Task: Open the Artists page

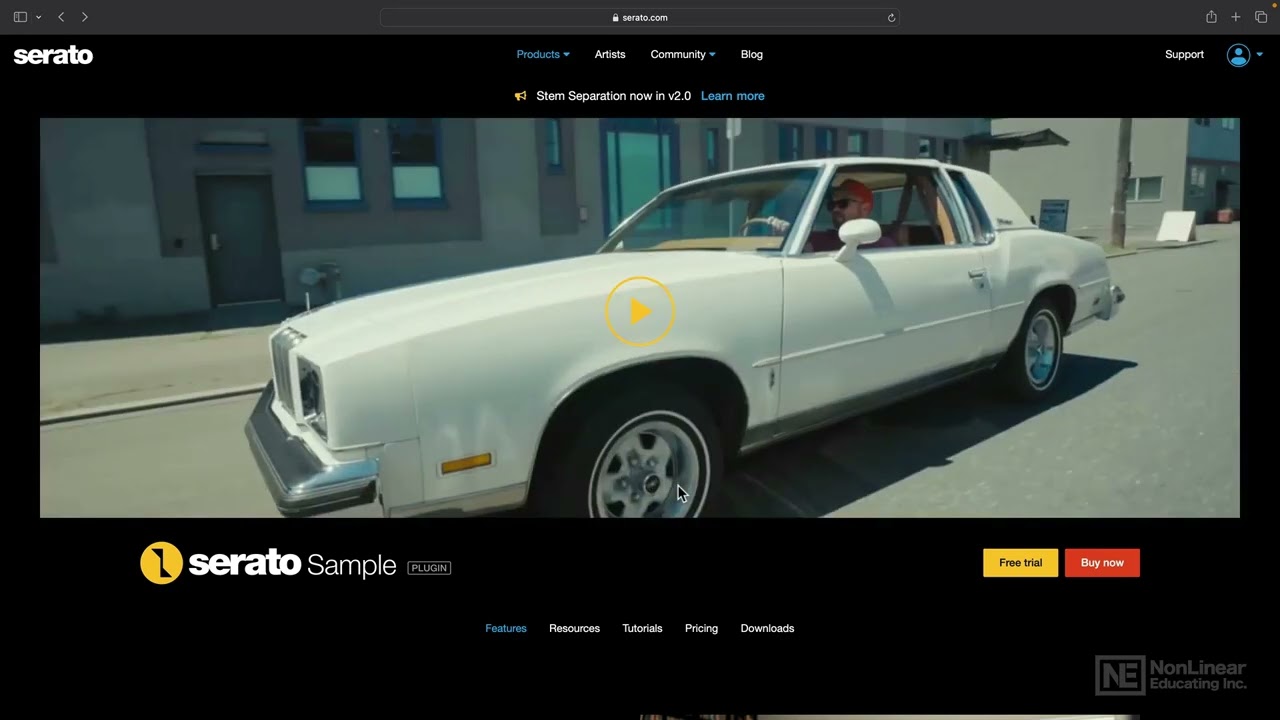Action: click(610, 54)
